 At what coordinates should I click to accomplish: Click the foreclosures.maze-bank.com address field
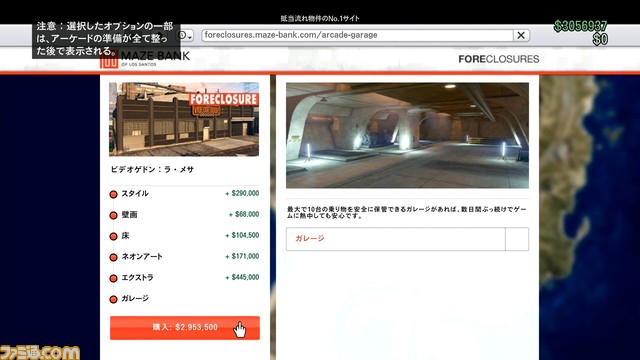point(357,36)
